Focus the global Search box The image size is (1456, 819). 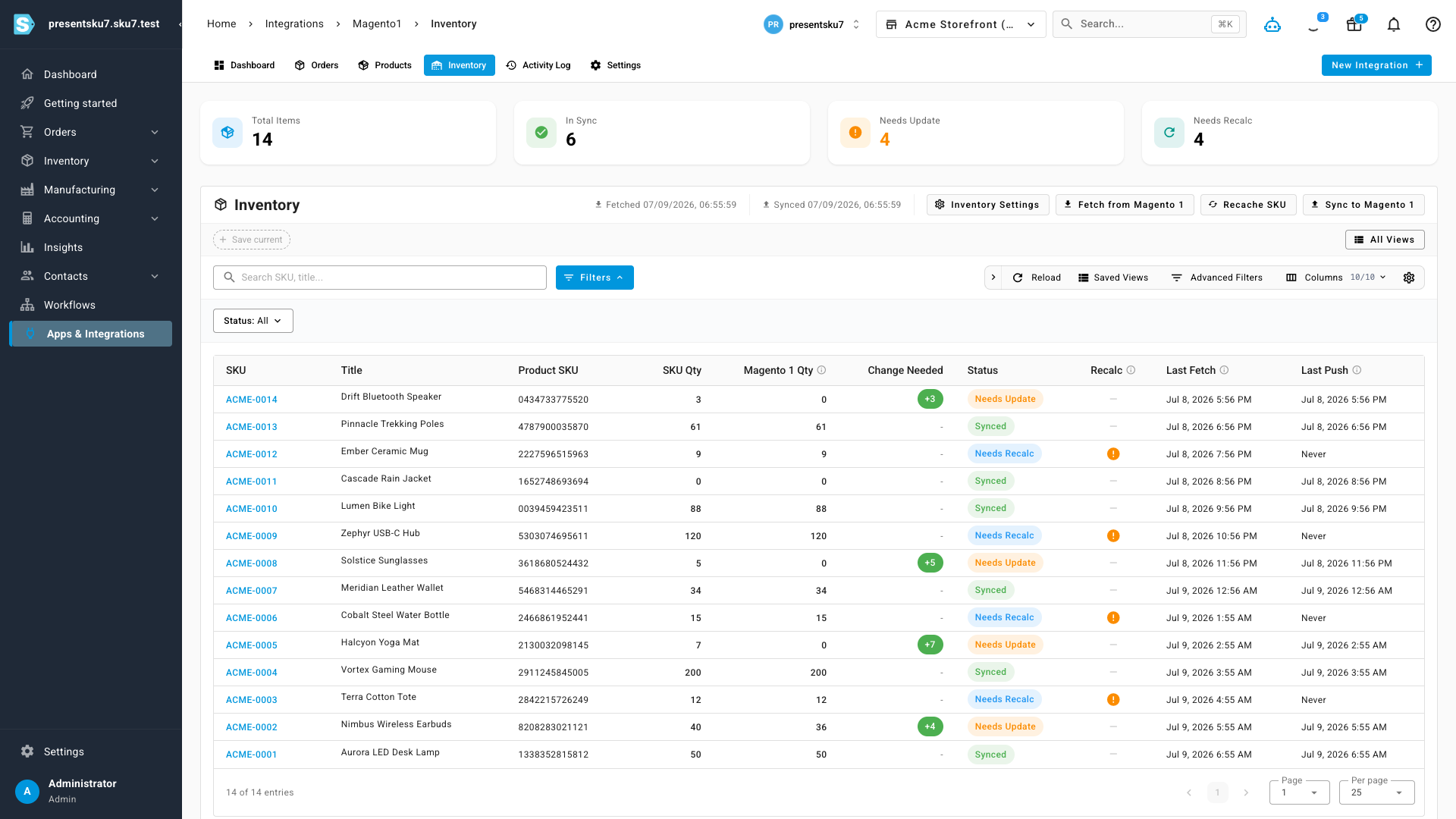click(1150, 24)
